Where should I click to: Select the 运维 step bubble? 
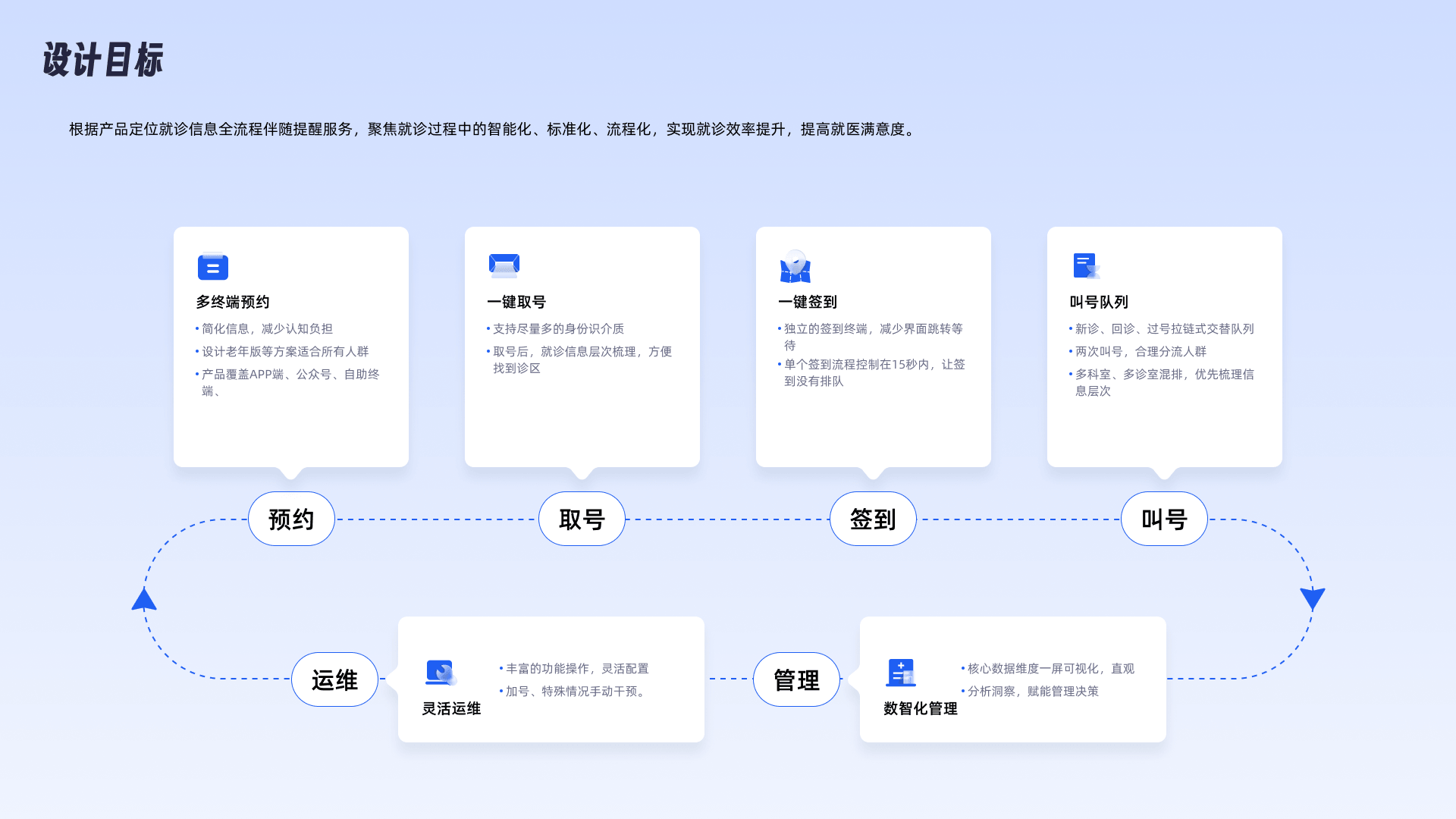(334, 679)
